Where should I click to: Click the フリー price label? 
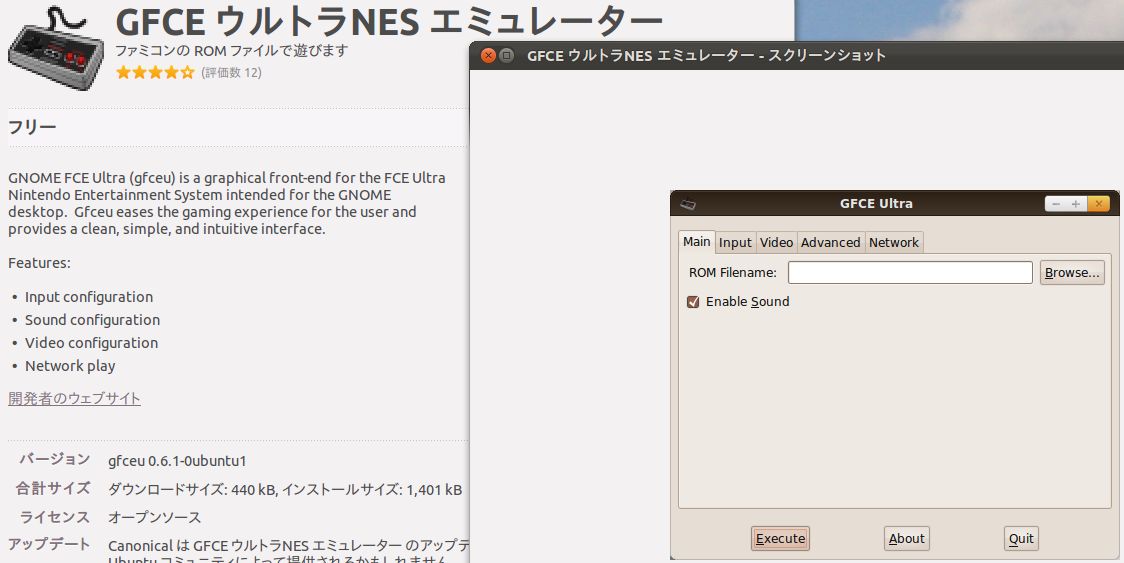[x=32, y=128]
